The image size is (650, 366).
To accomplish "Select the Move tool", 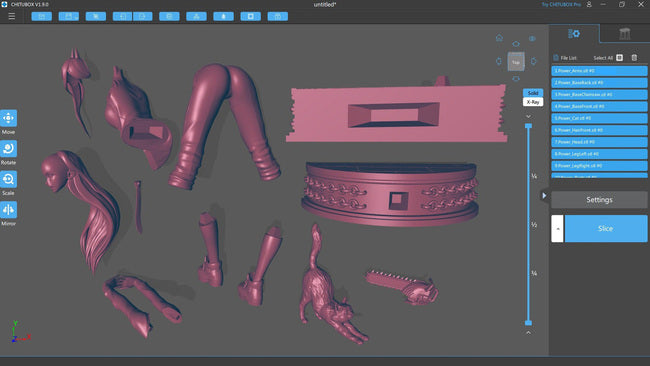I will click(x=8, y=118).
